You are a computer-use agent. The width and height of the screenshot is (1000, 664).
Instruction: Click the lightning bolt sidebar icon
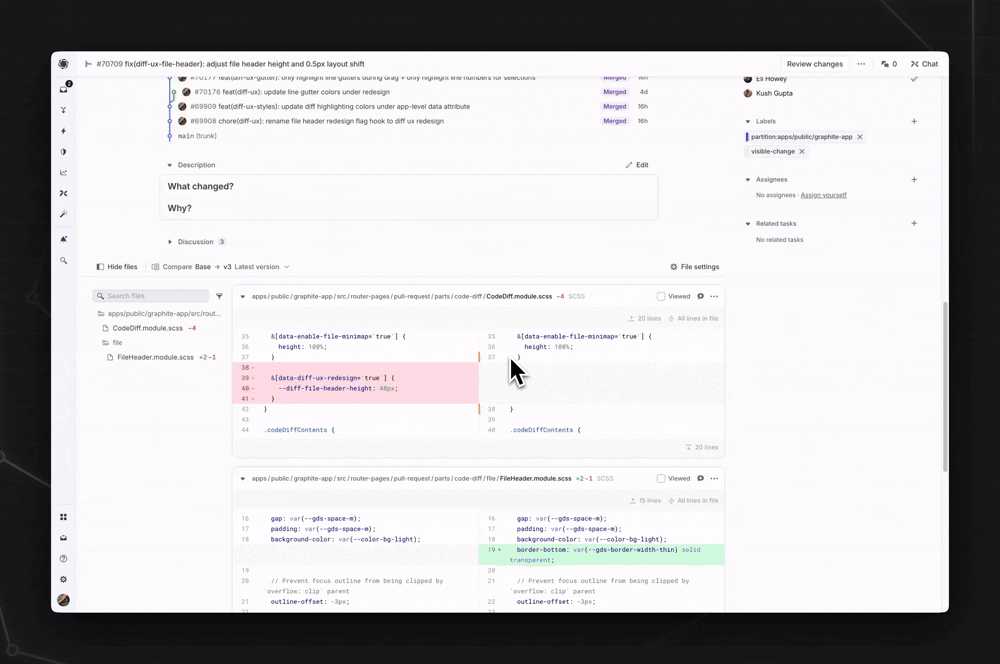point(64,131)
